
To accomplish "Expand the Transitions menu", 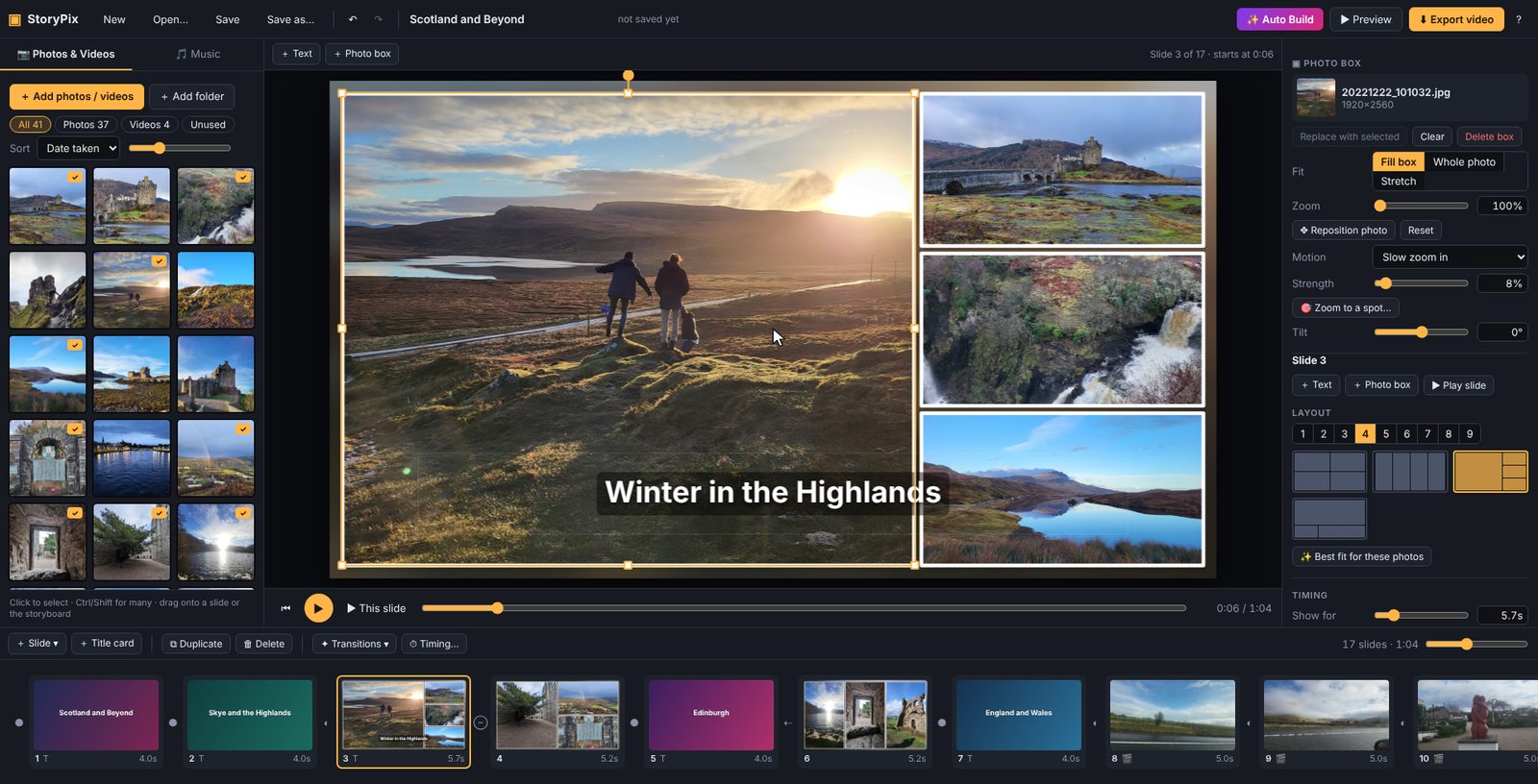I will point(355,644).
